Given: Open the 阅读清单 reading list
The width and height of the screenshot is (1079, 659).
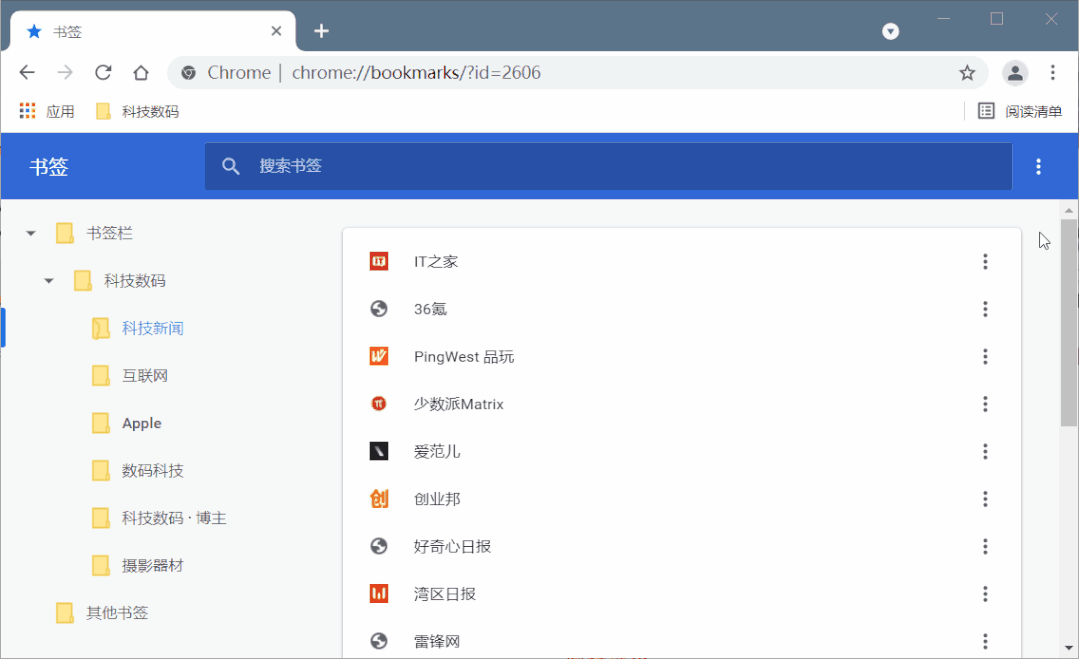Looking at the screenshot, I should (1020, 111).
